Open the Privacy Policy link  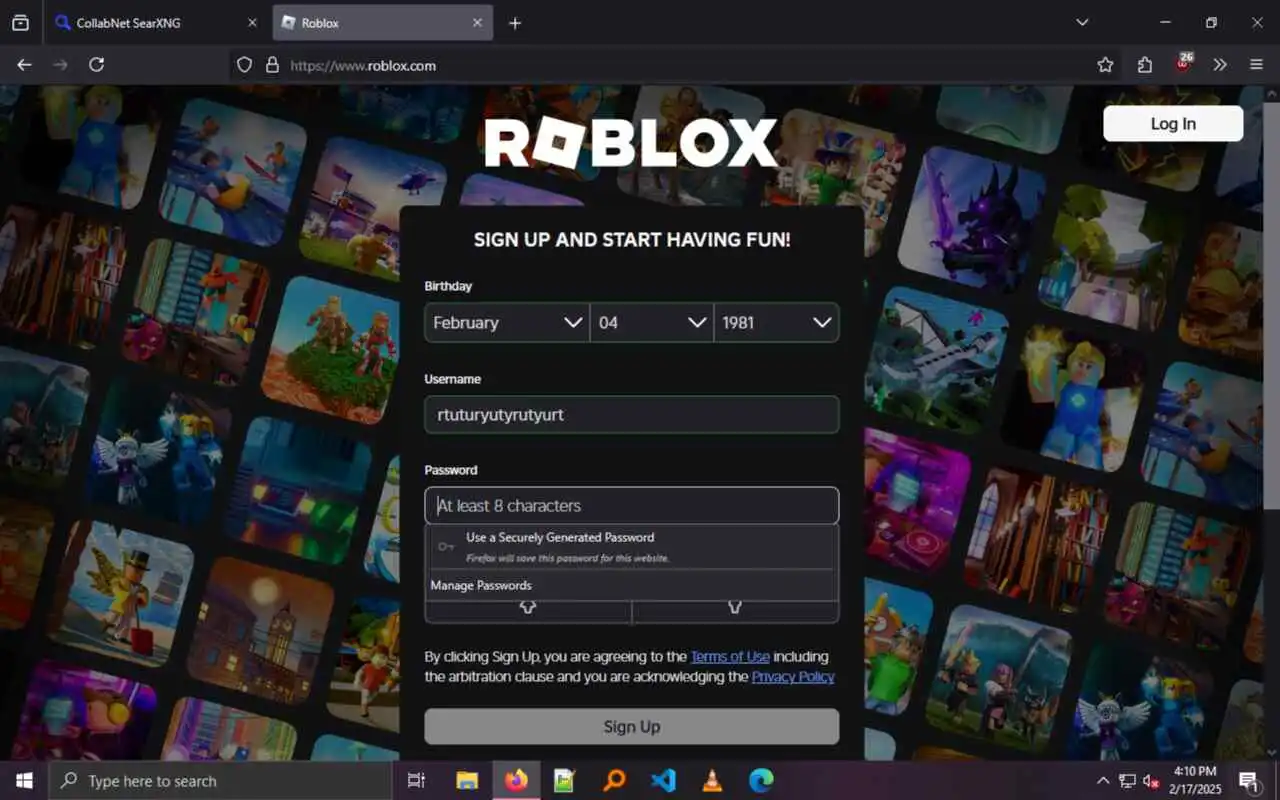[793, 677]
